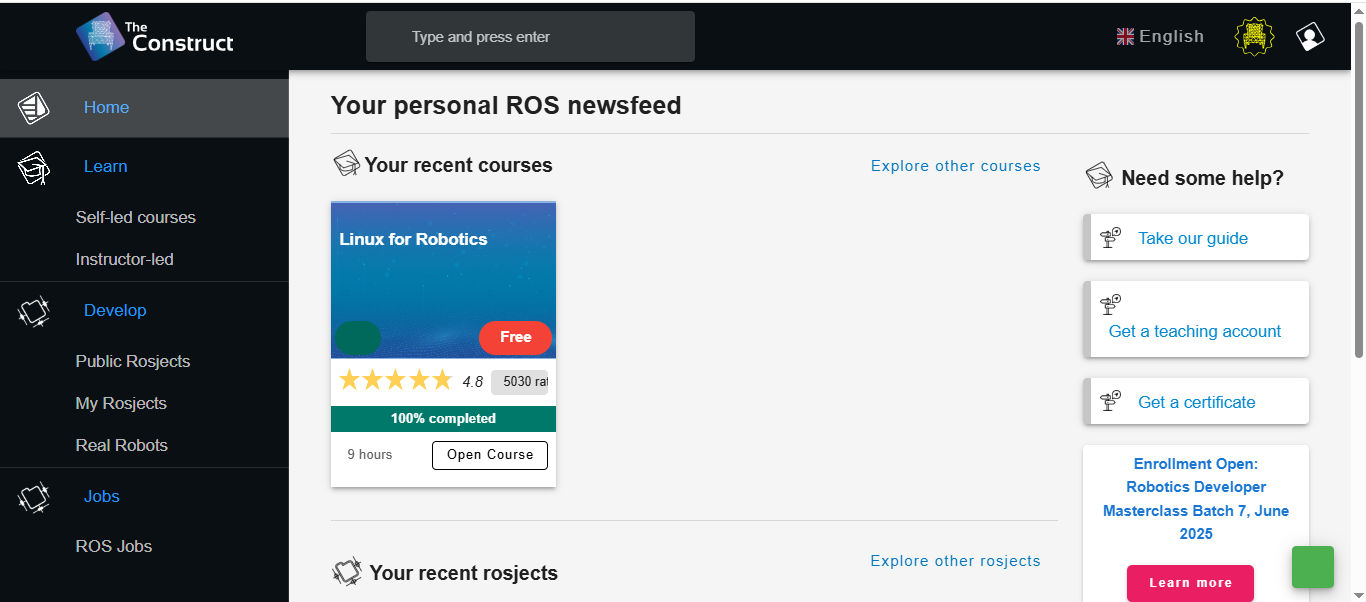Click the green floating chat button
Screen dimensions: 1366x602
pyautogui.click(x=1313, y=567)
